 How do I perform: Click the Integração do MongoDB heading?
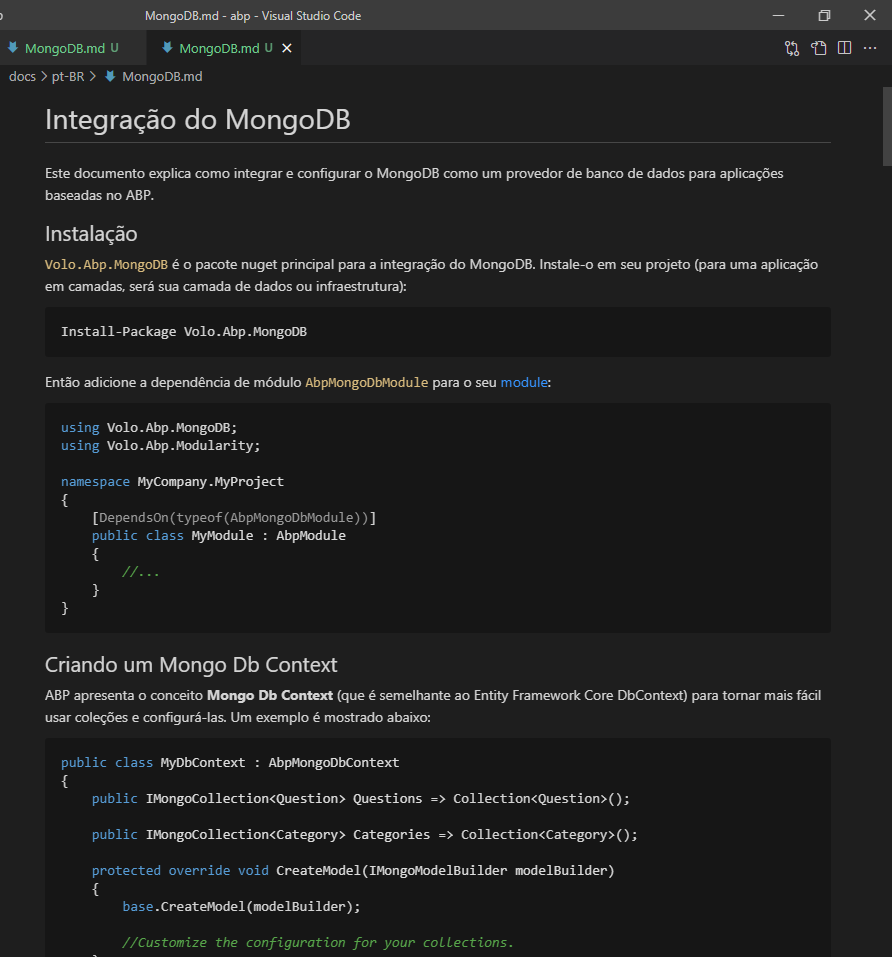coord(197,119)
